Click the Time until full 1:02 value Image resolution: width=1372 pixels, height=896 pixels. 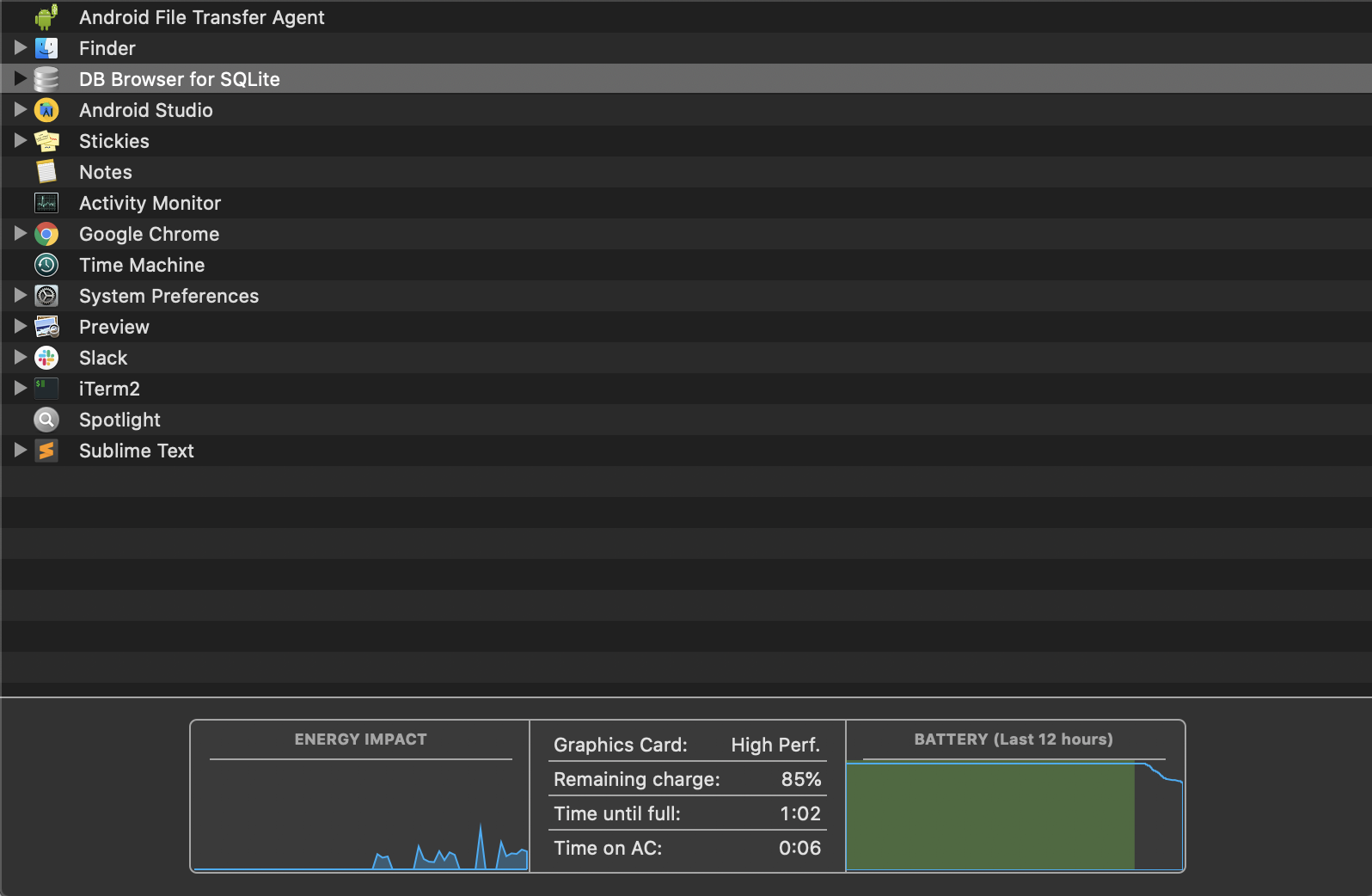coord(800,814)
